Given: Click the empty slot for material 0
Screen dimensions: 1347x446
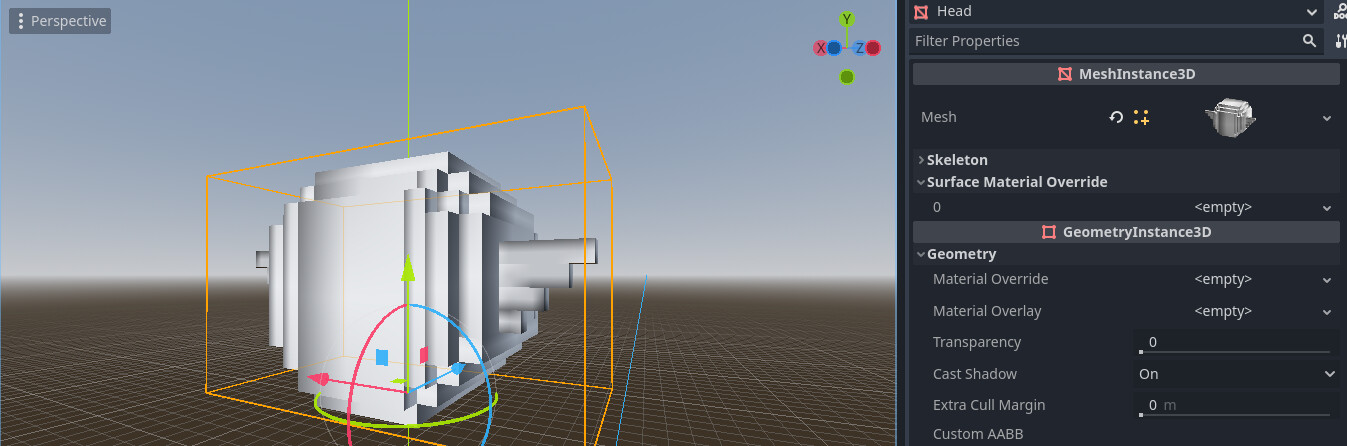Looking at the screenshot, I should [x=1223, y=207].
